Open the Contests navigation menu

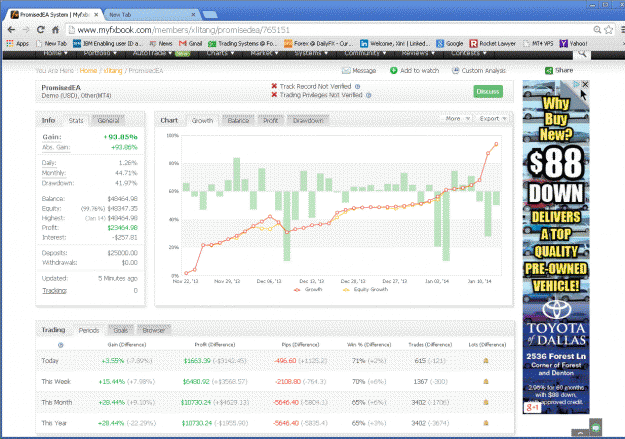[x=468, y=53]
